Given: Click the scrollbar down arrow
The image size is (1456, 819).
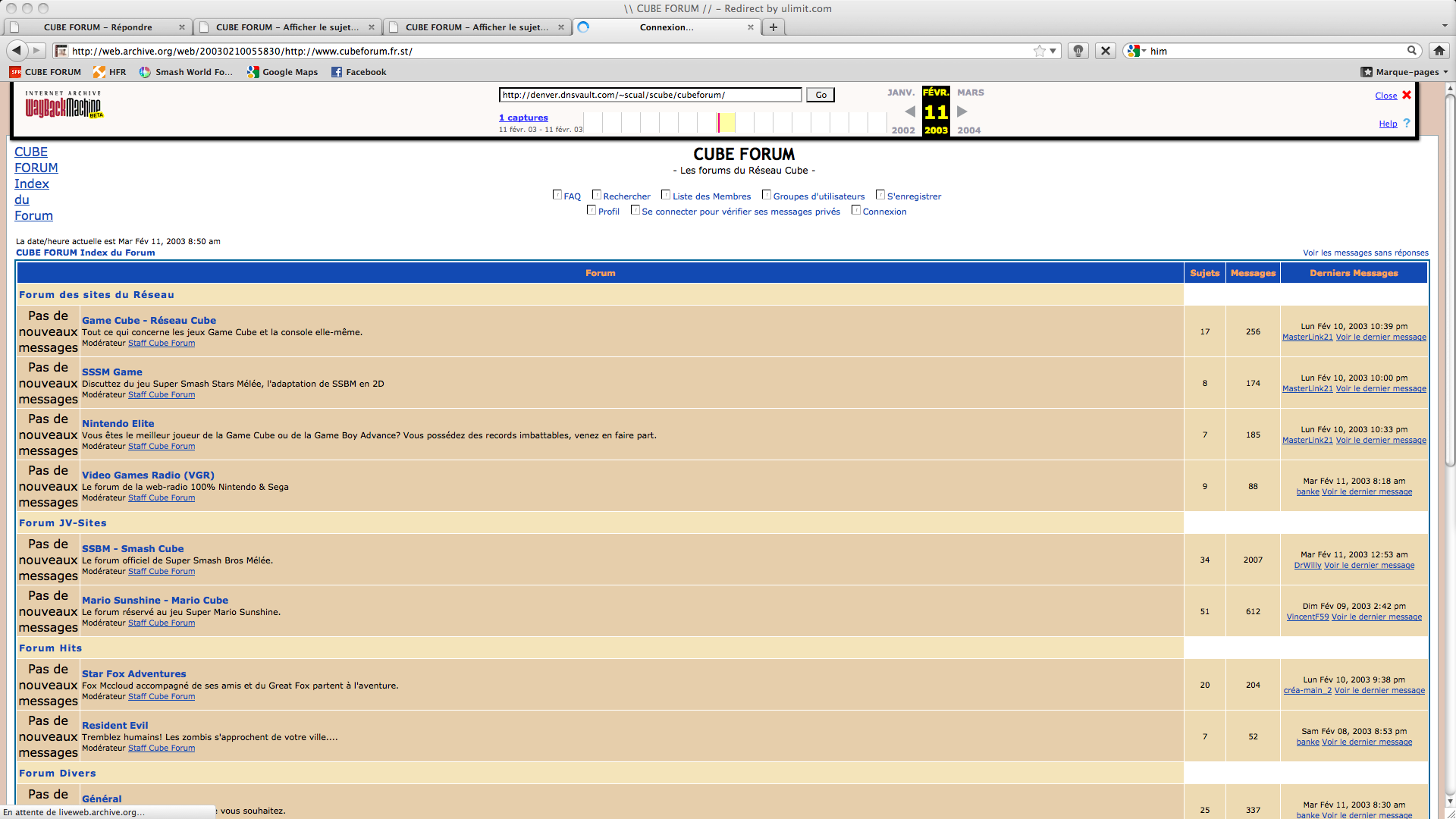Looking at the screenshot, I should click(1450, 801).
